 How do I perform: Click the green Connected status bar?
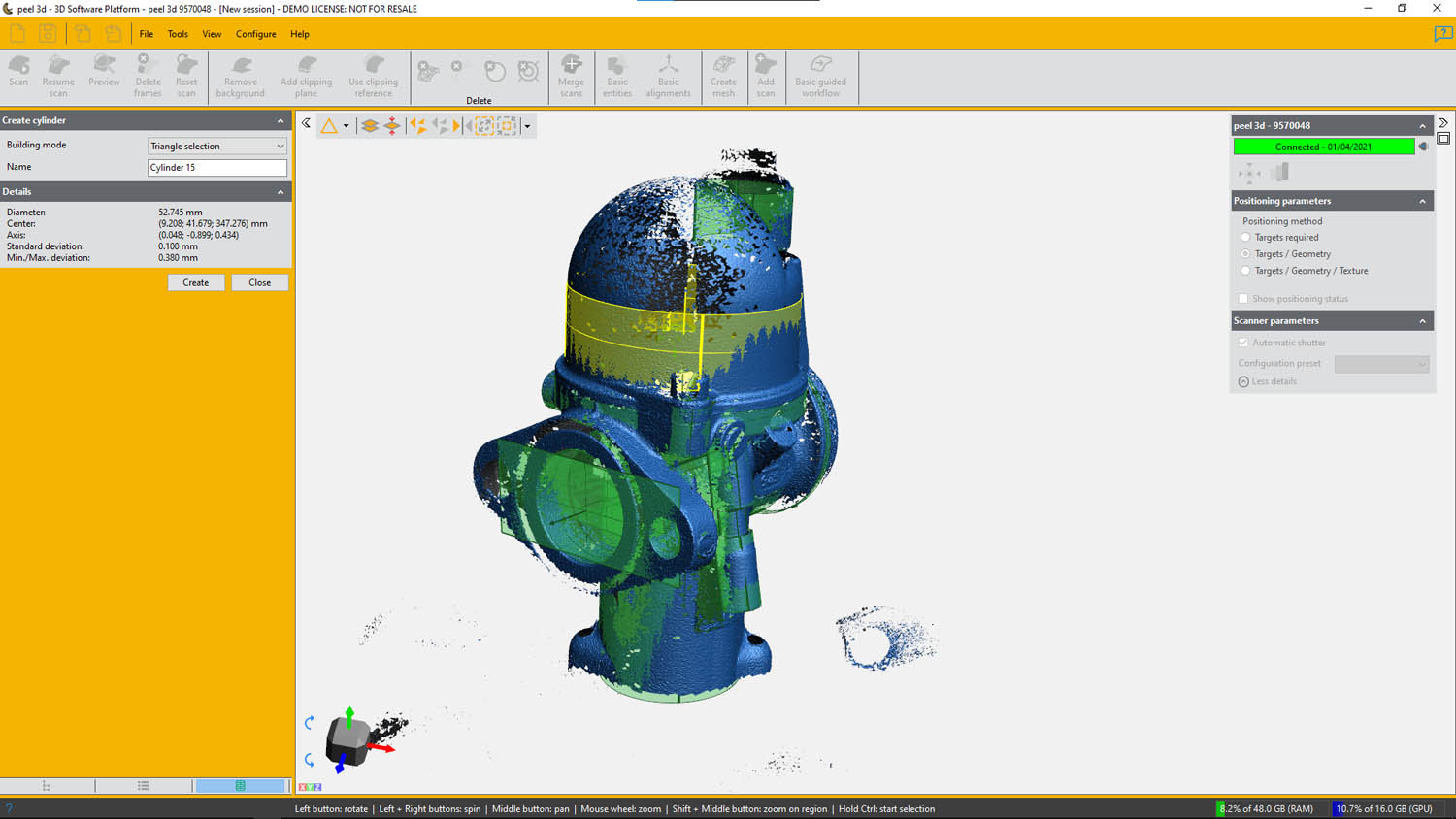[1323, 147]
